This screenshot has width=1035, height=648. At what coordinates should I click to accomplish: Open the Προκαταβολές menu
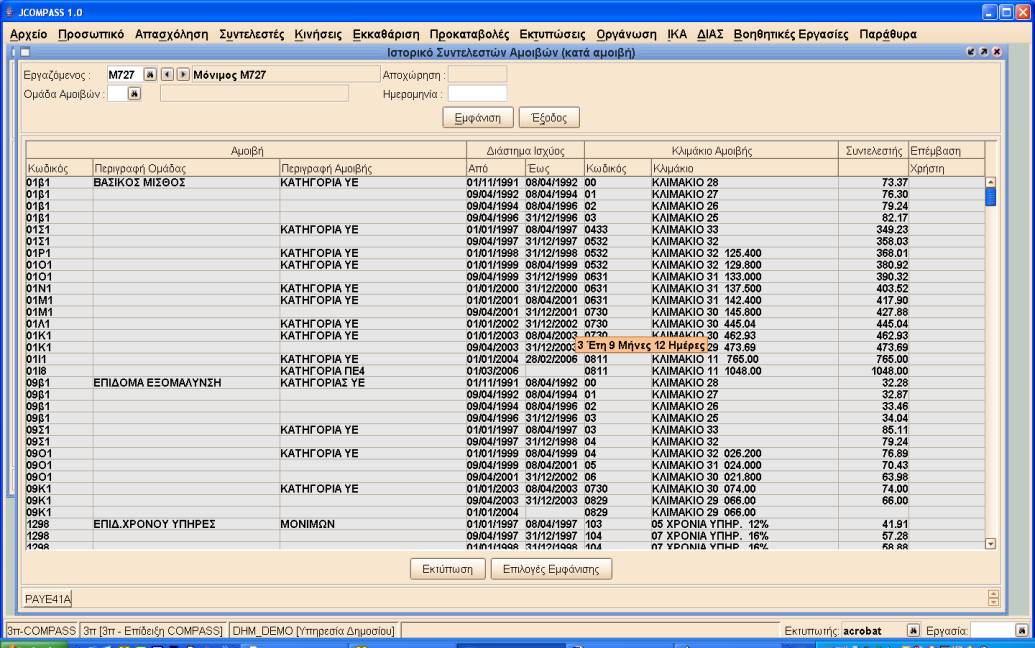(469, 34)
